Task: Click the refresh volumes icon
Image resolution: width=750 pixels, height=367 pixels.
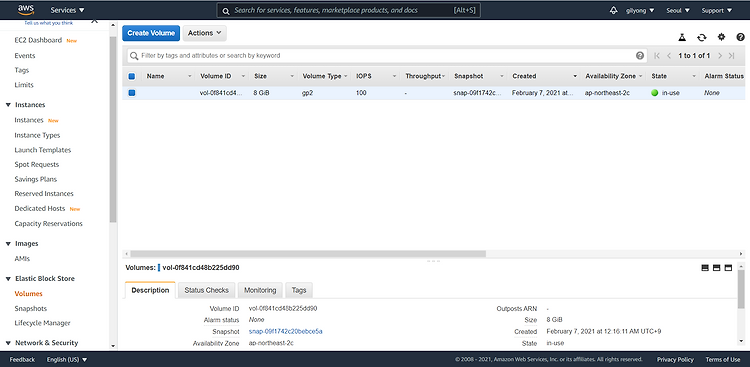Action: (702, 37)
